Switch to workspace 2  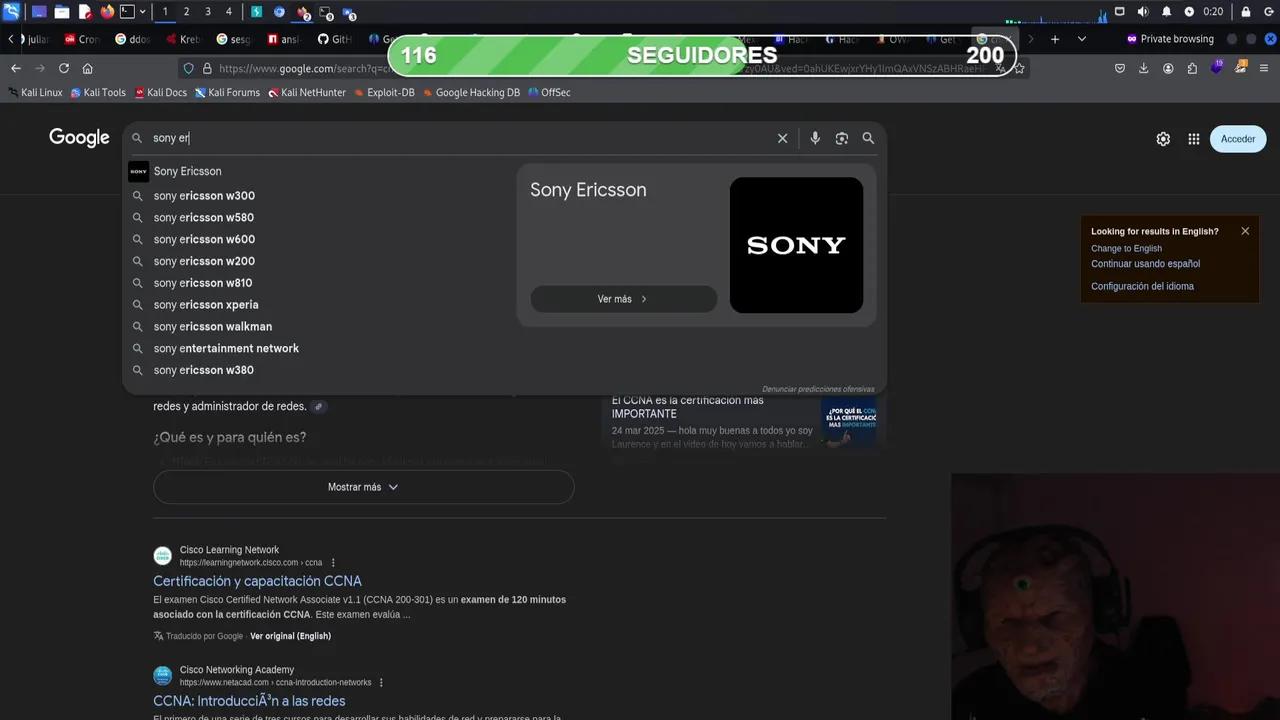pos(186,12)
